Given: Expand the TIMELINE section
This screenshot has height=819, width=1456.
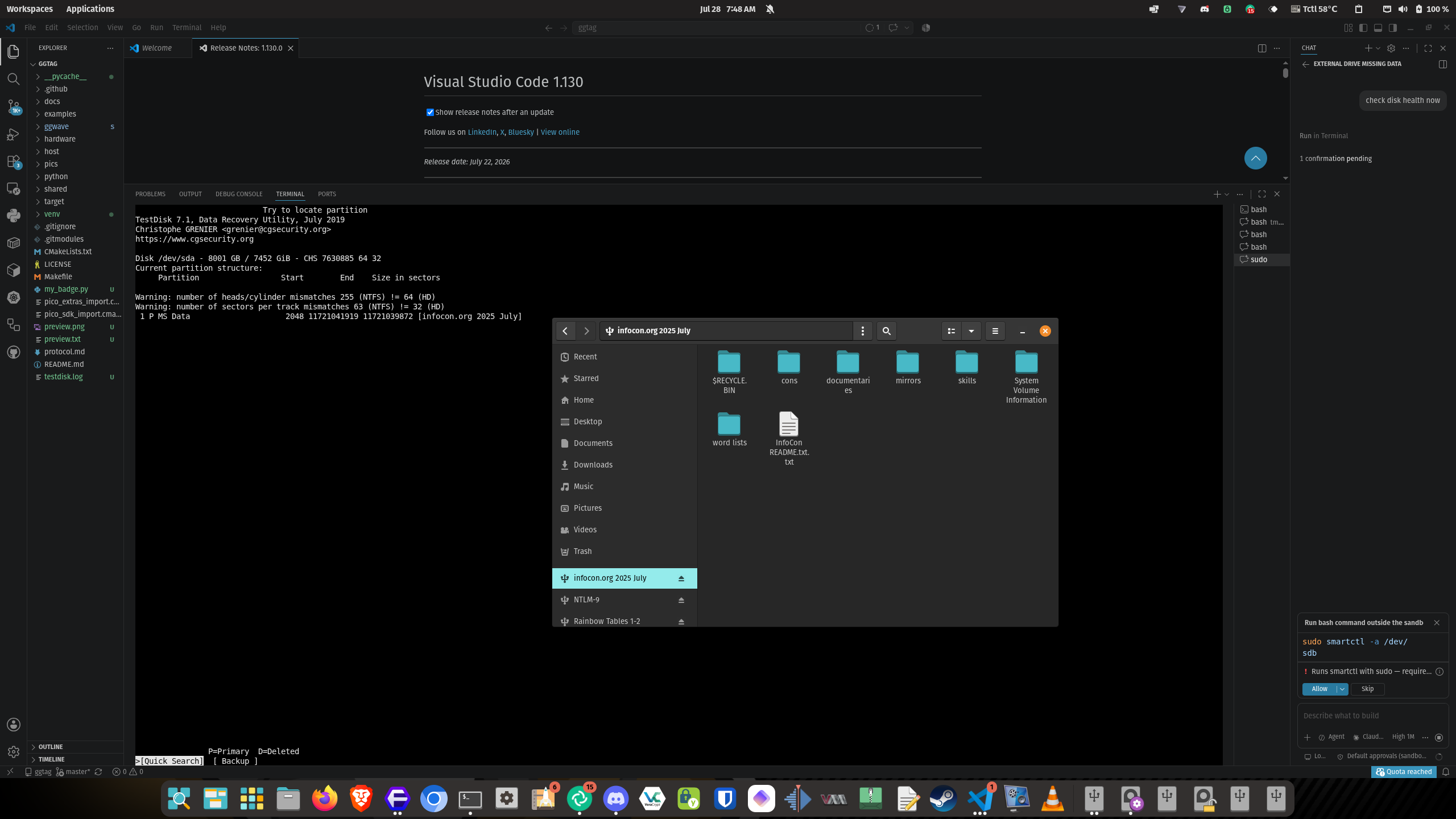Looking at the screenshot, I should 51,759.
